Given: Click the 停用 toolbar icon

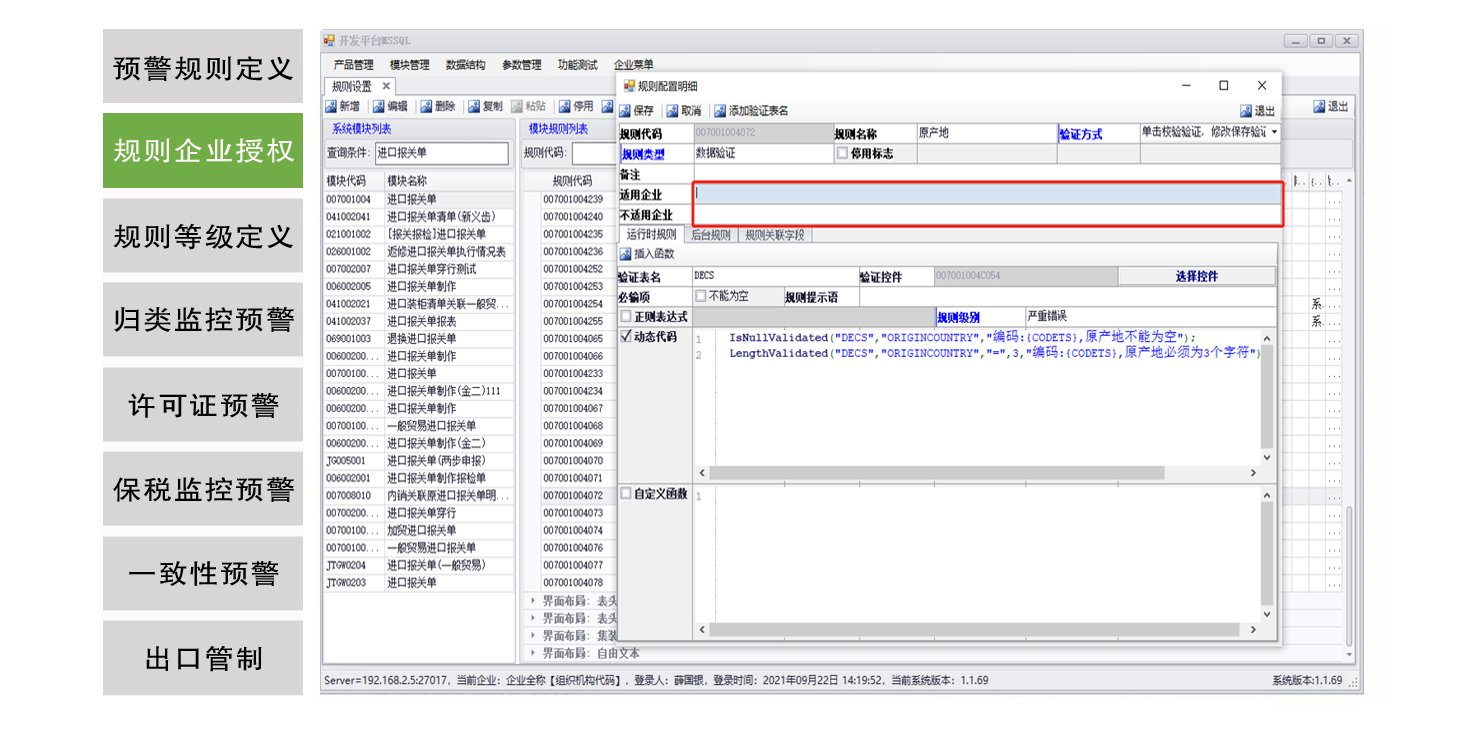Looking at the screenshot, I should tap(564, 106).
